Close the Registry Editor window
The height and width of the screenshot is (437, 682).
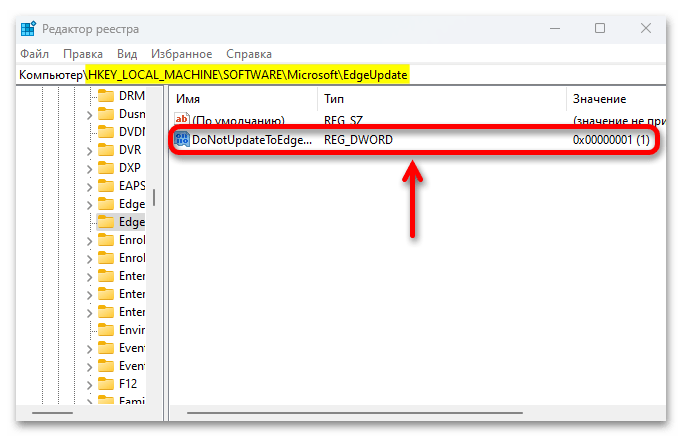tap(646, 29)
